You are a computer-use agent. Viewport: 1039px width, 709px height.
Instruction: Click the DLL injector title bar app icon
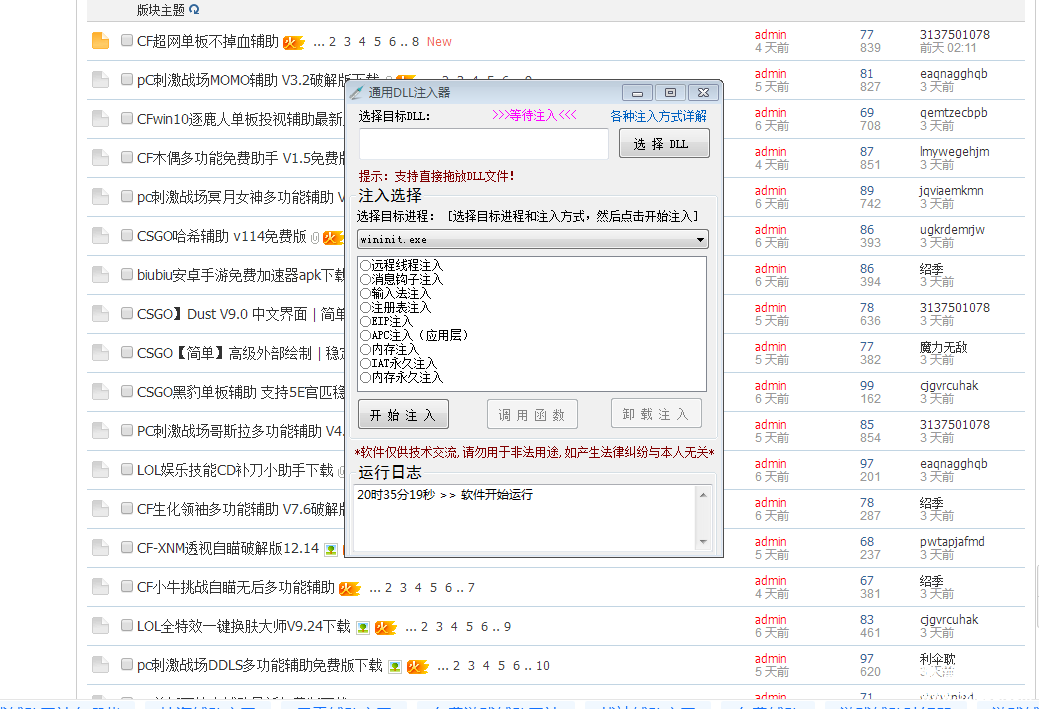tap(356, 93)
